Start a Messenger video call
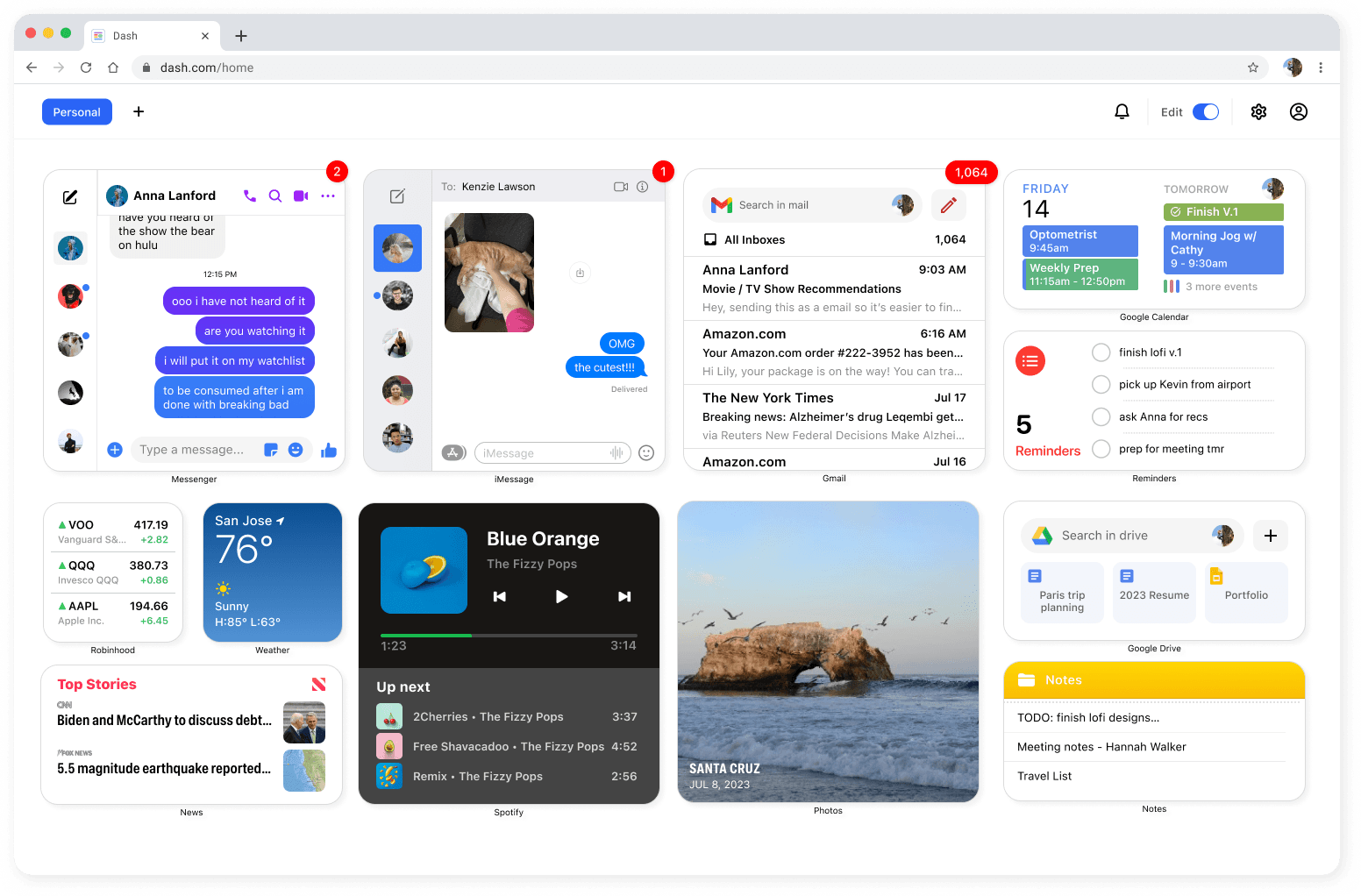Screen dimensions: 1361x896 point(301,196)
